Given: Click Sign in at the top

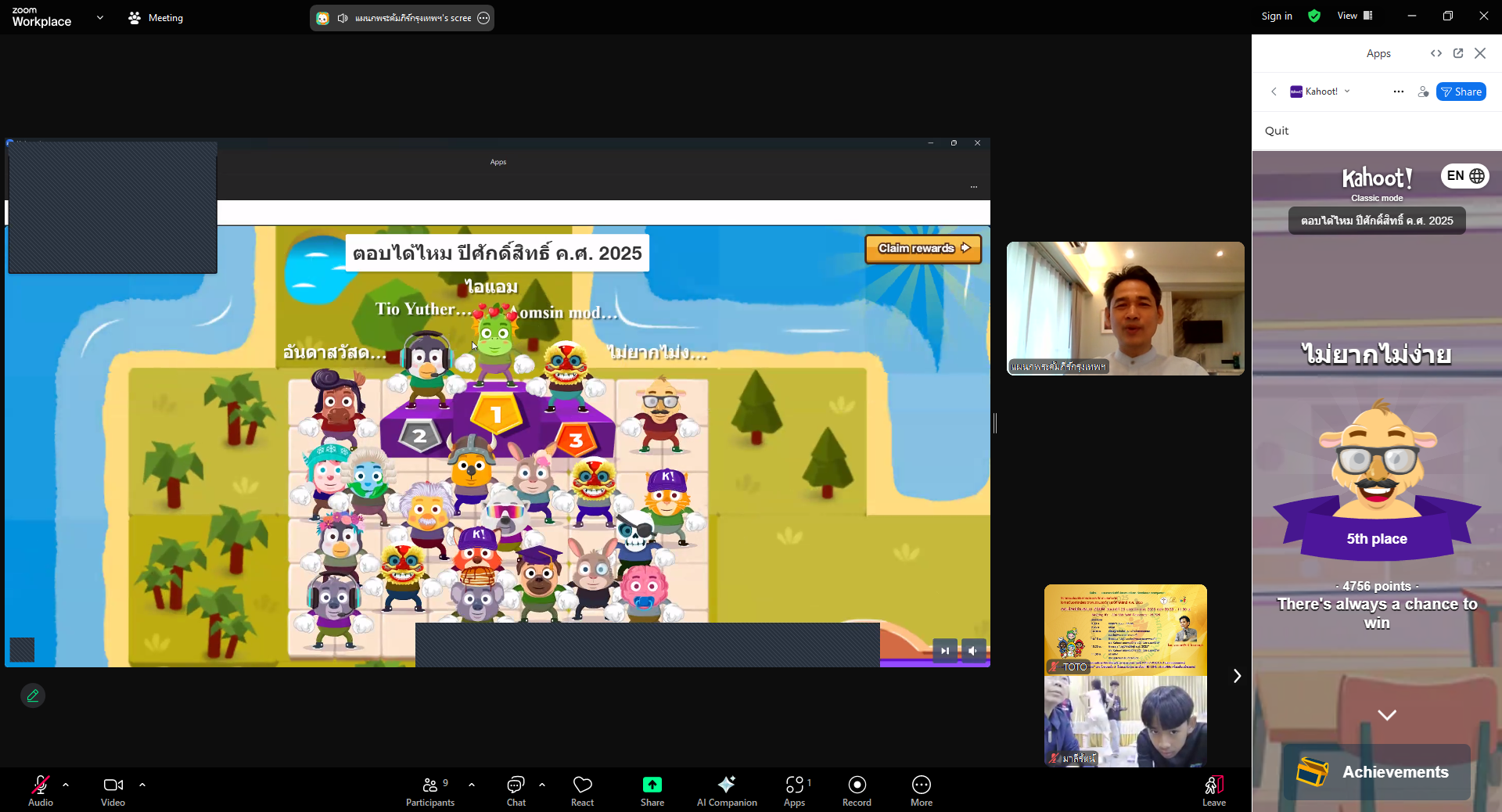Looking at the screenshot, I should 1277,16.
